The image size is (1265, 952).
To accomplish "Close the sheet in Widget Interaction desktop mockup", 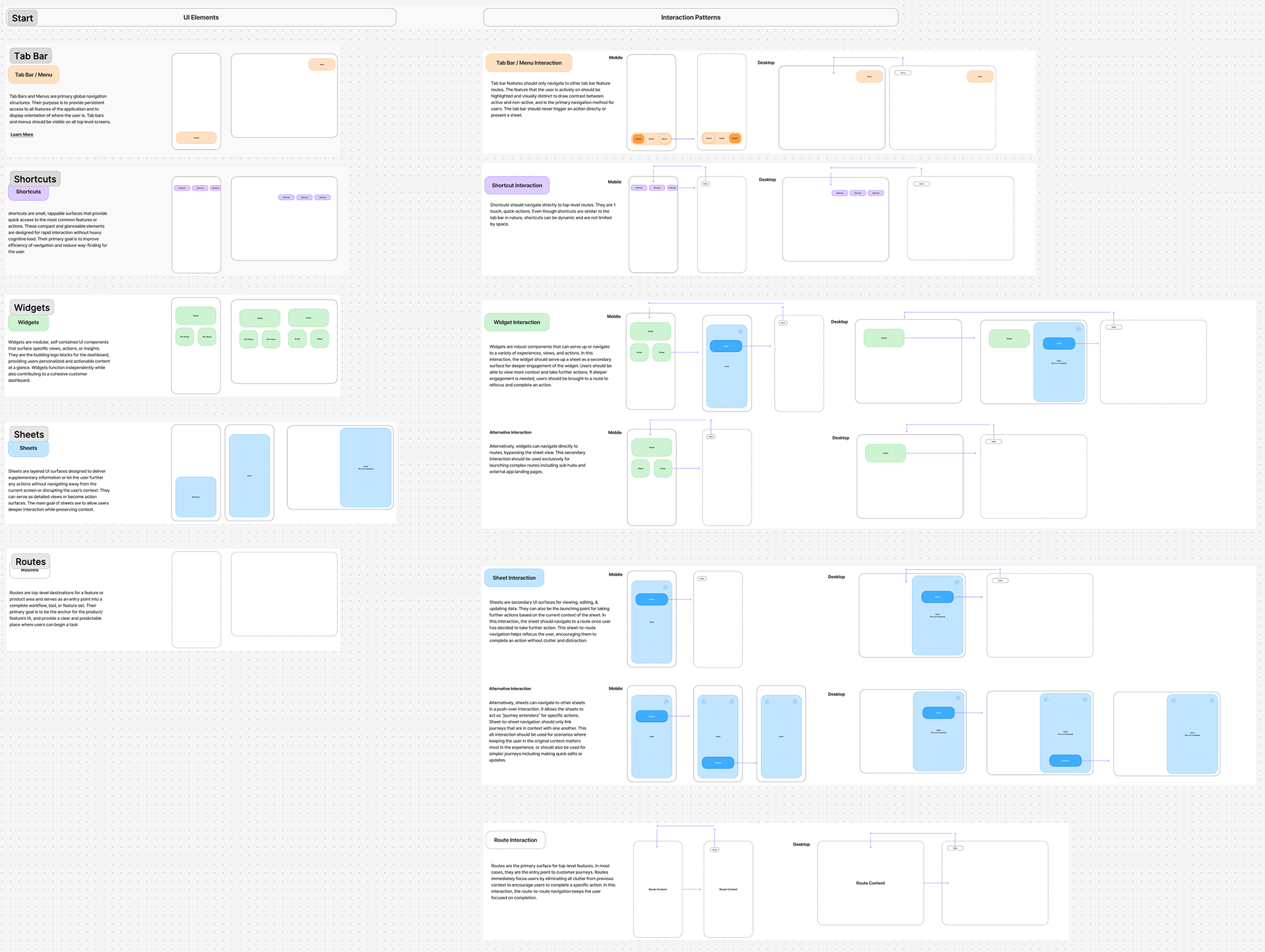I will (x=1079, y=328).
